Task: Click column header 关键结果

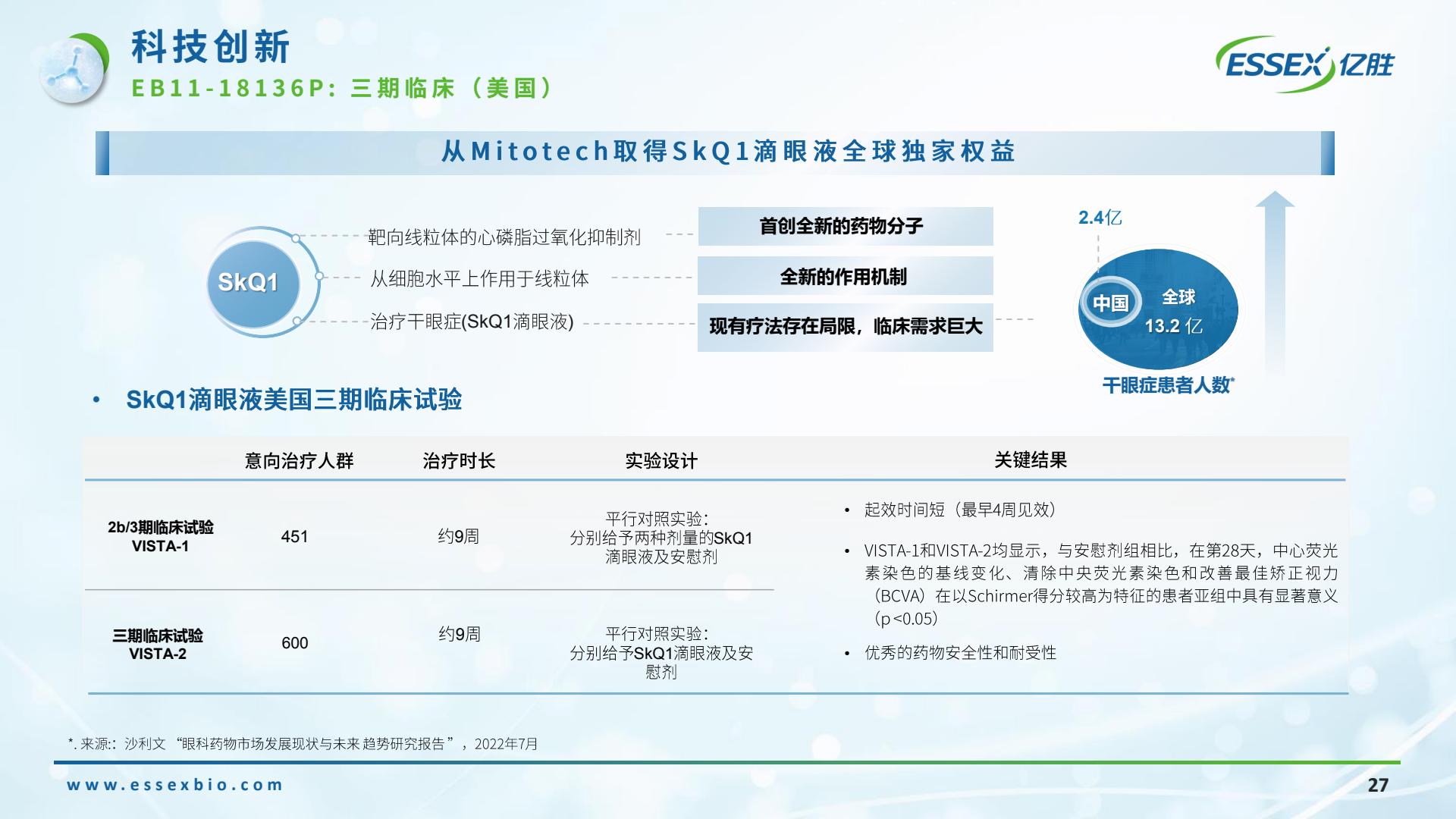Action: point(1031,460)
